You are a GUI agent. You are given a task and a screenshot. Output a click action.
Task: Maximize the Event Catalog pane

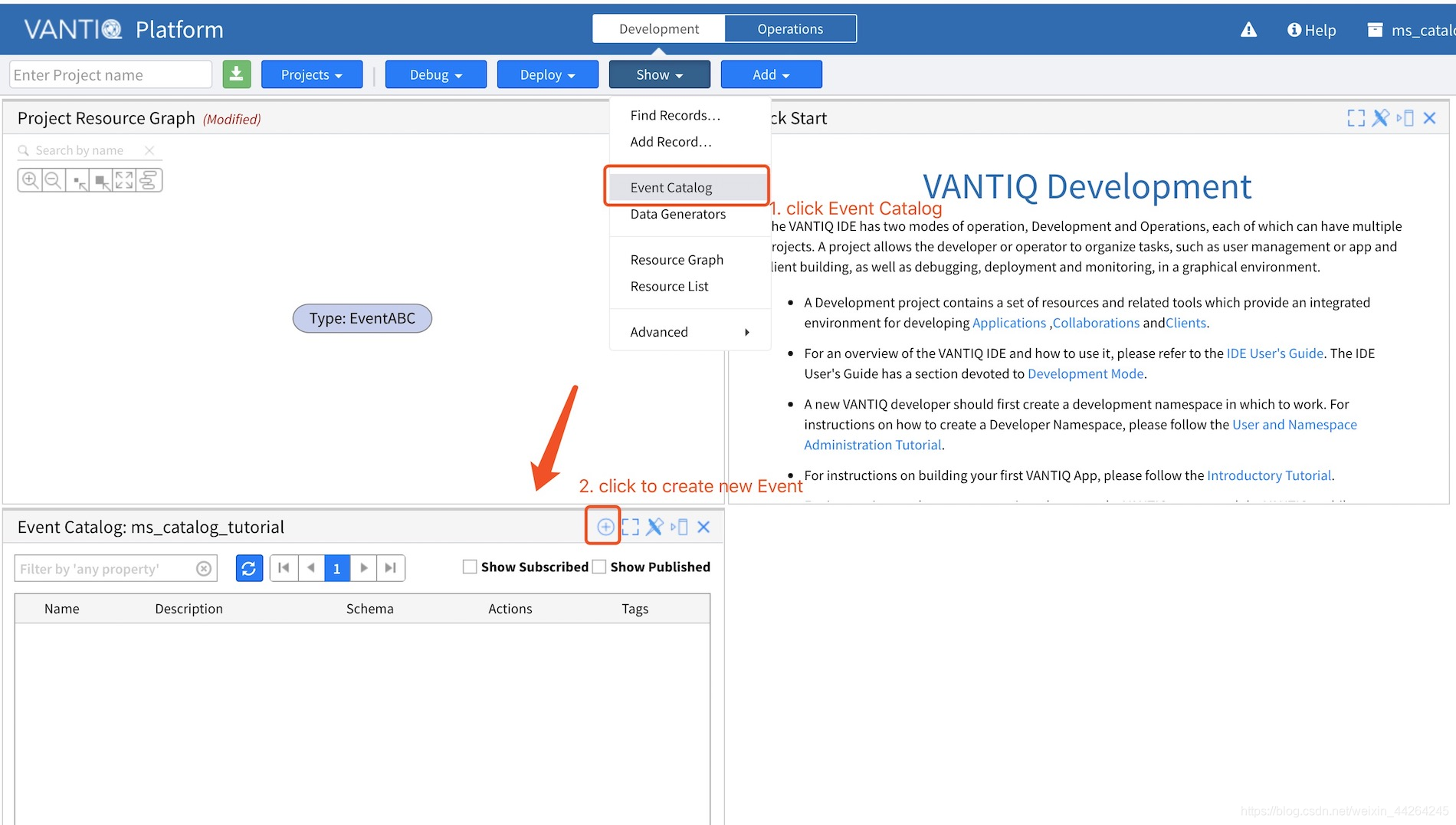pyautogui.click(x=630, y=527)
